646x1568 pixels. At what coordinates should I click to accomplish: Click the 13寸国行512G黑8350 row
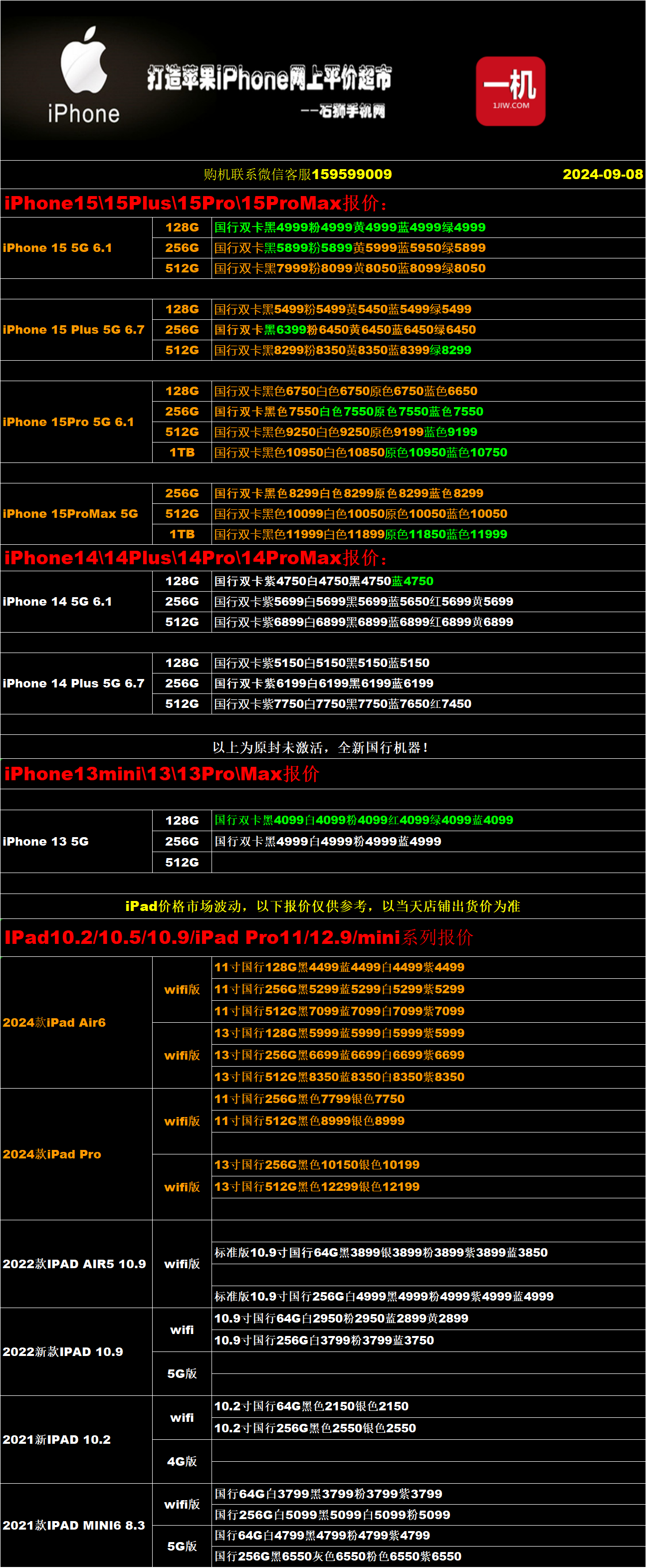coord(428,1077)
